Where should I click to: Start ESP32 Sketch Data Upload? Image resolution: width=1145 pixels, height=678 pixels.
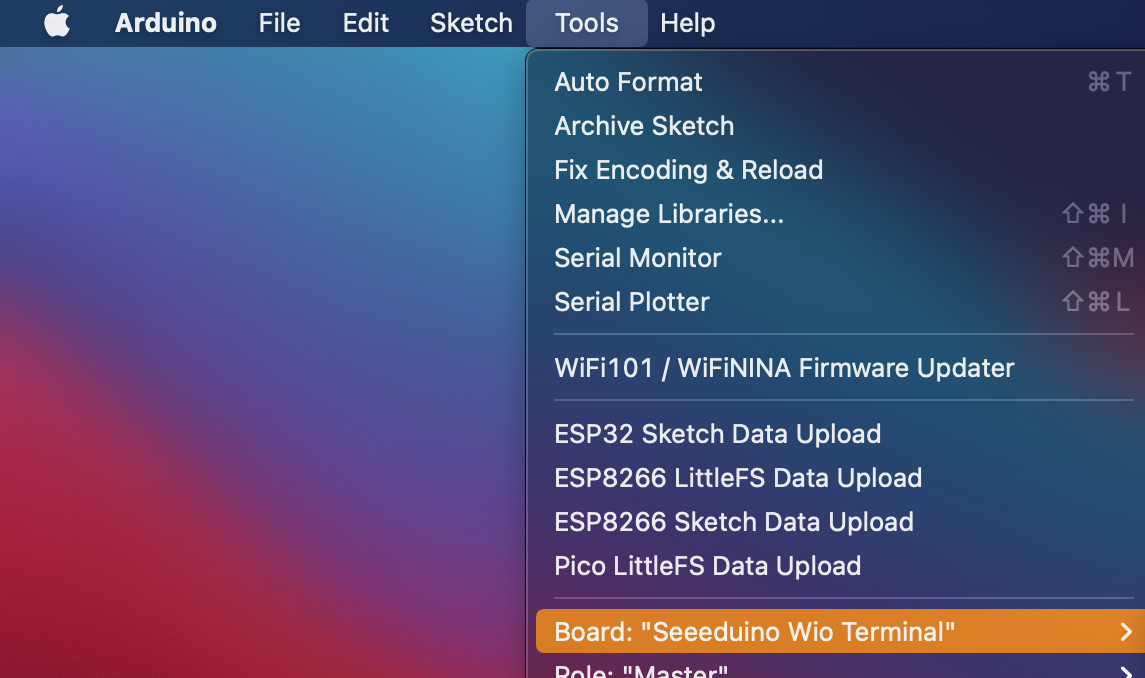tap(717, 434)
